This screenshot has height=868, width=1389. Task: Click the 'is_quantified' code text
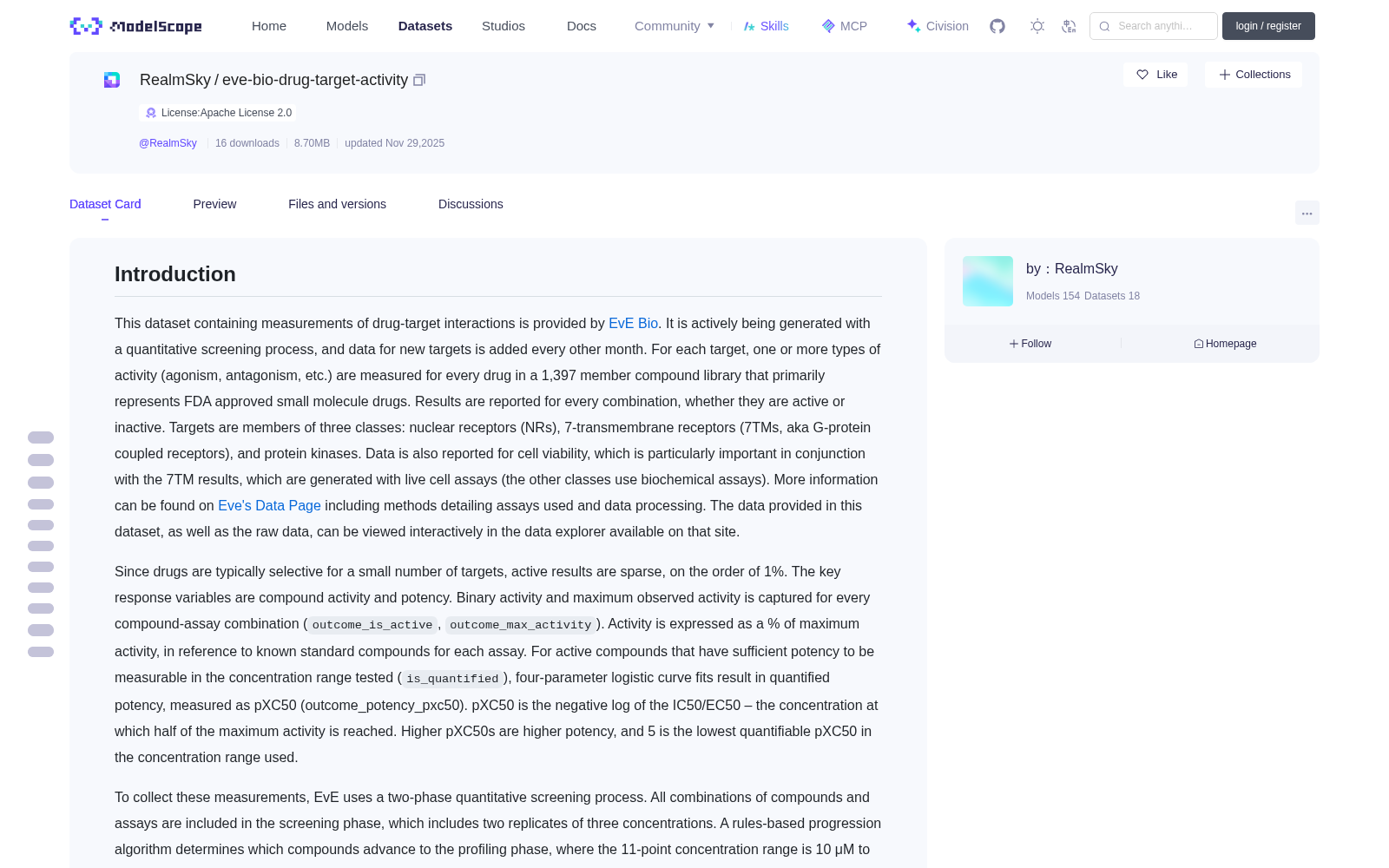click(452, 679)
